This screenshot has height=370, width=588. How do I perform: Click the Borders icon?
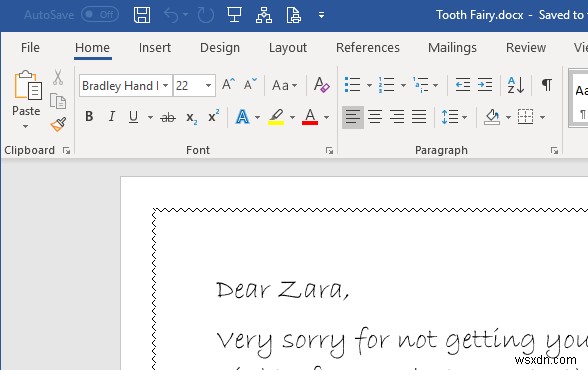click(x=525, y=117)
